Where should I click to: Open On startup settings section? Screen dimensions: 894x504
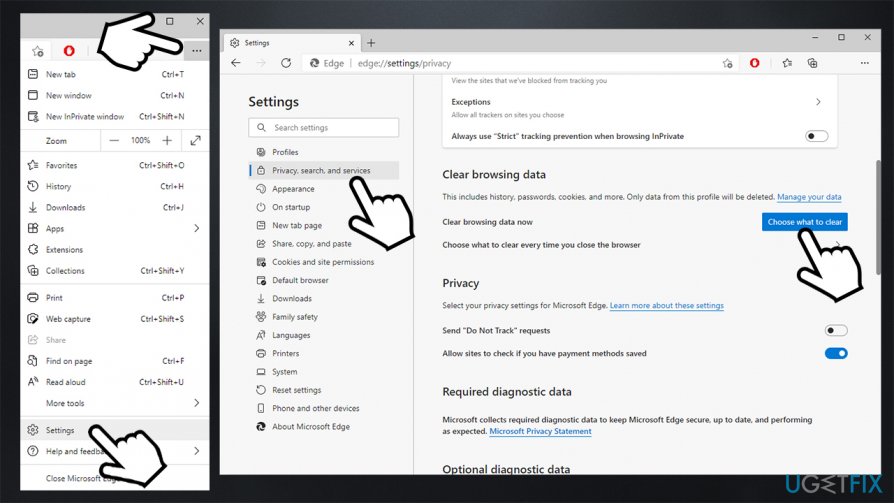pos(323,207)
